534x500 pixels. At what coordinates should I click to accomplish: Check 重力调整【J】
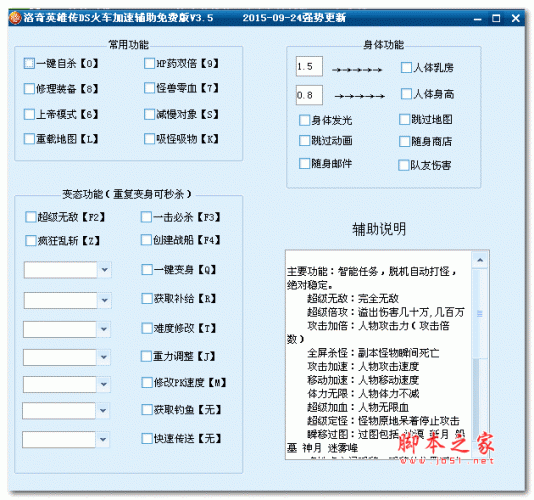(x=146, y=357)
